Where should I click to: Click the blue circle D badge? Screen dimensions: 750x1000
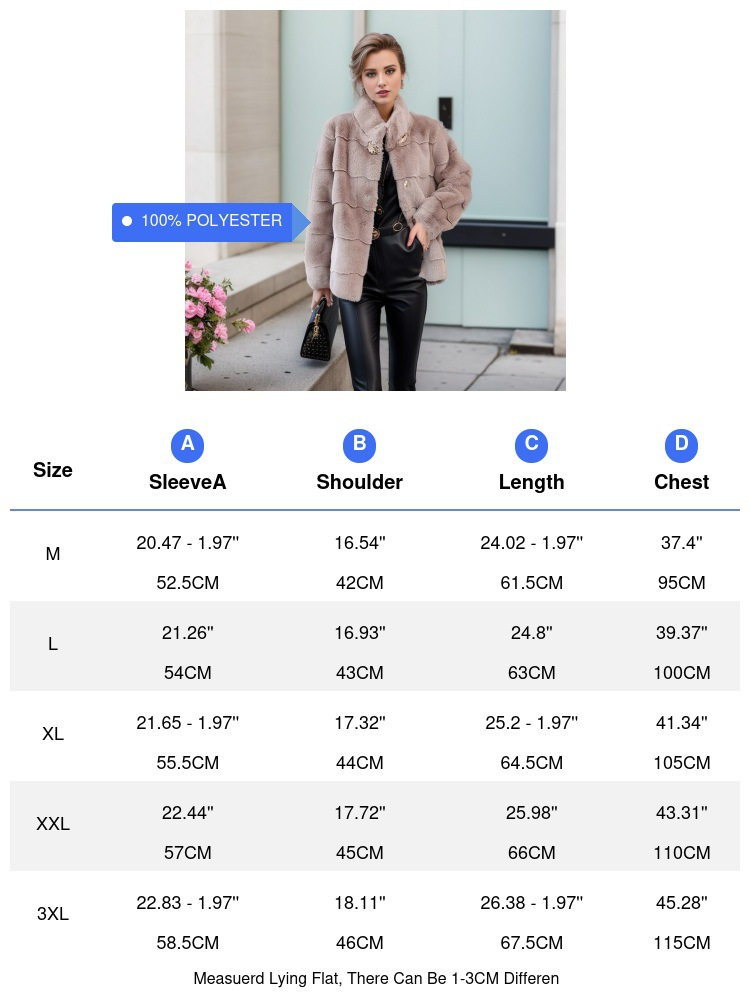click(681, 445)
